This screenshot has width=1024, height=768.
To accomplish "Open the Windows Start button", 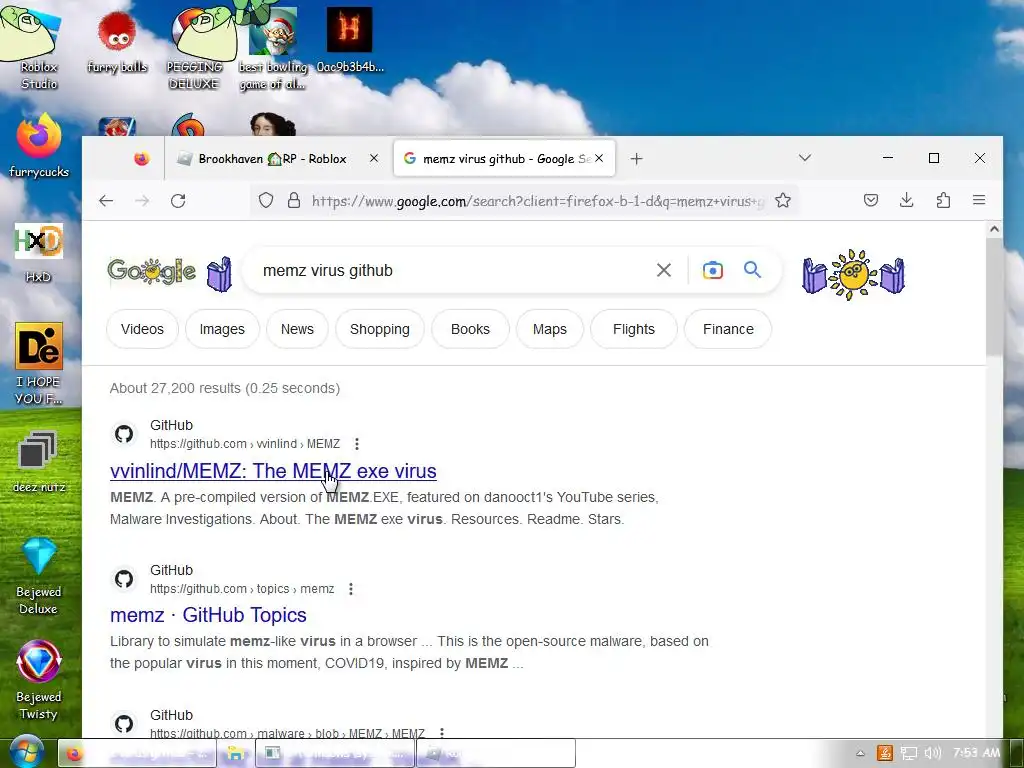I will point(26,752).
